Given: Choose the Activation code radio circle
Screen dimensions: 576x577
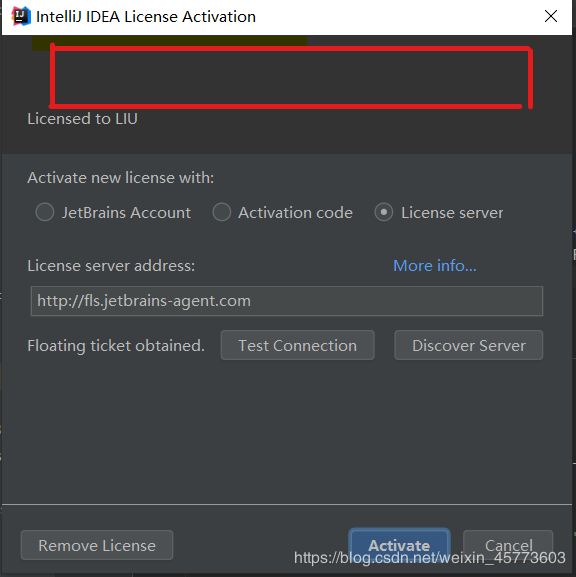Looking at the screenshot, I should pos(222,212).
